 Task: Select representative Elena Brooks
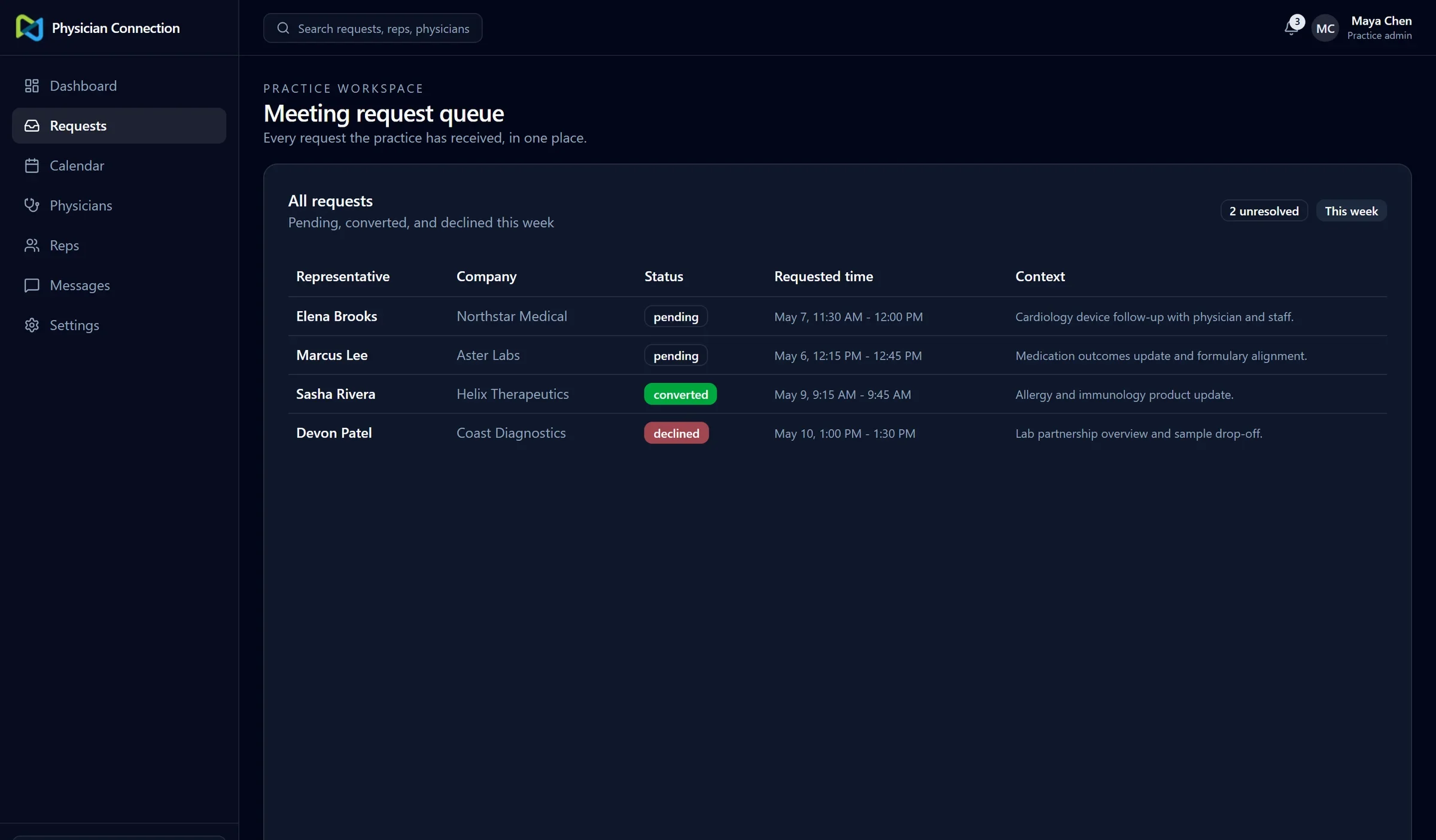pos(336,316)
